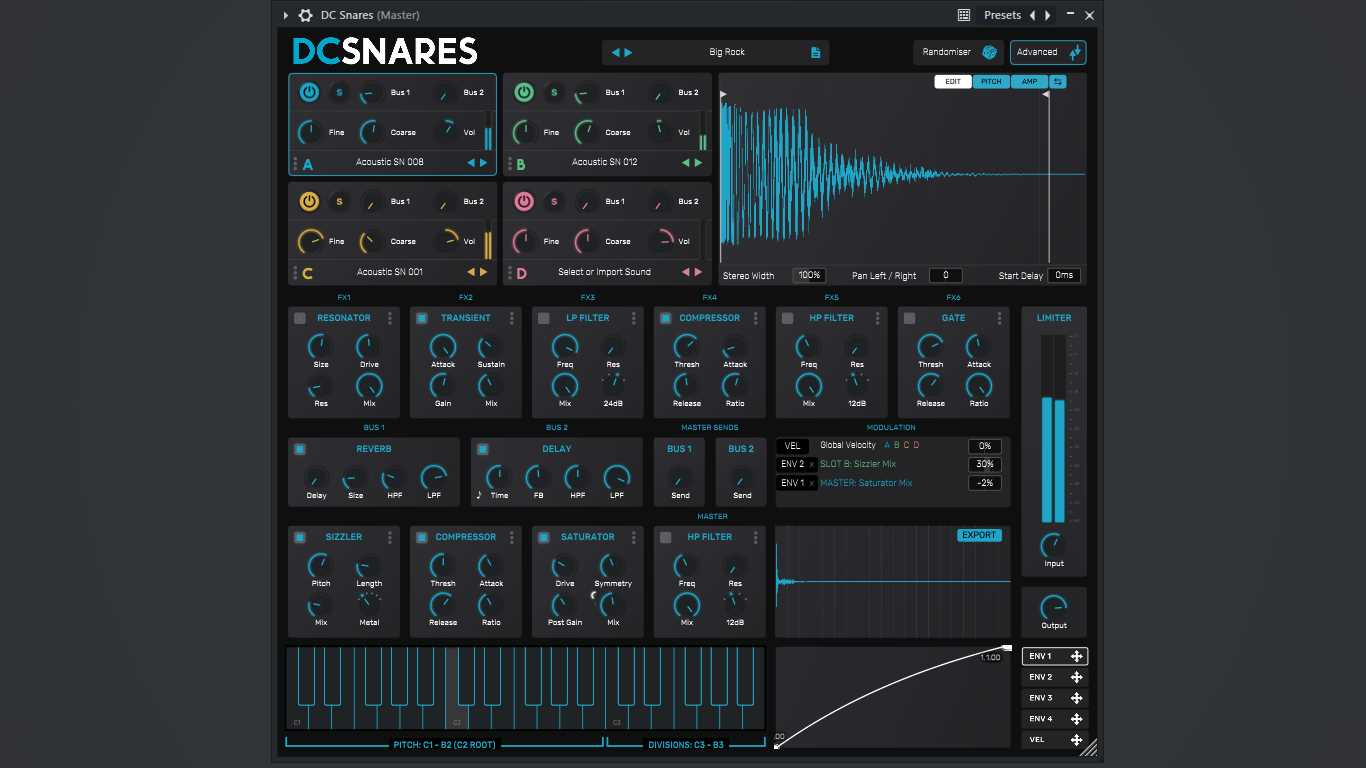Click previous preset arrow in title bar
Image resolution: width=1366 pixels, height=768 pixels.
point(1033,15)
